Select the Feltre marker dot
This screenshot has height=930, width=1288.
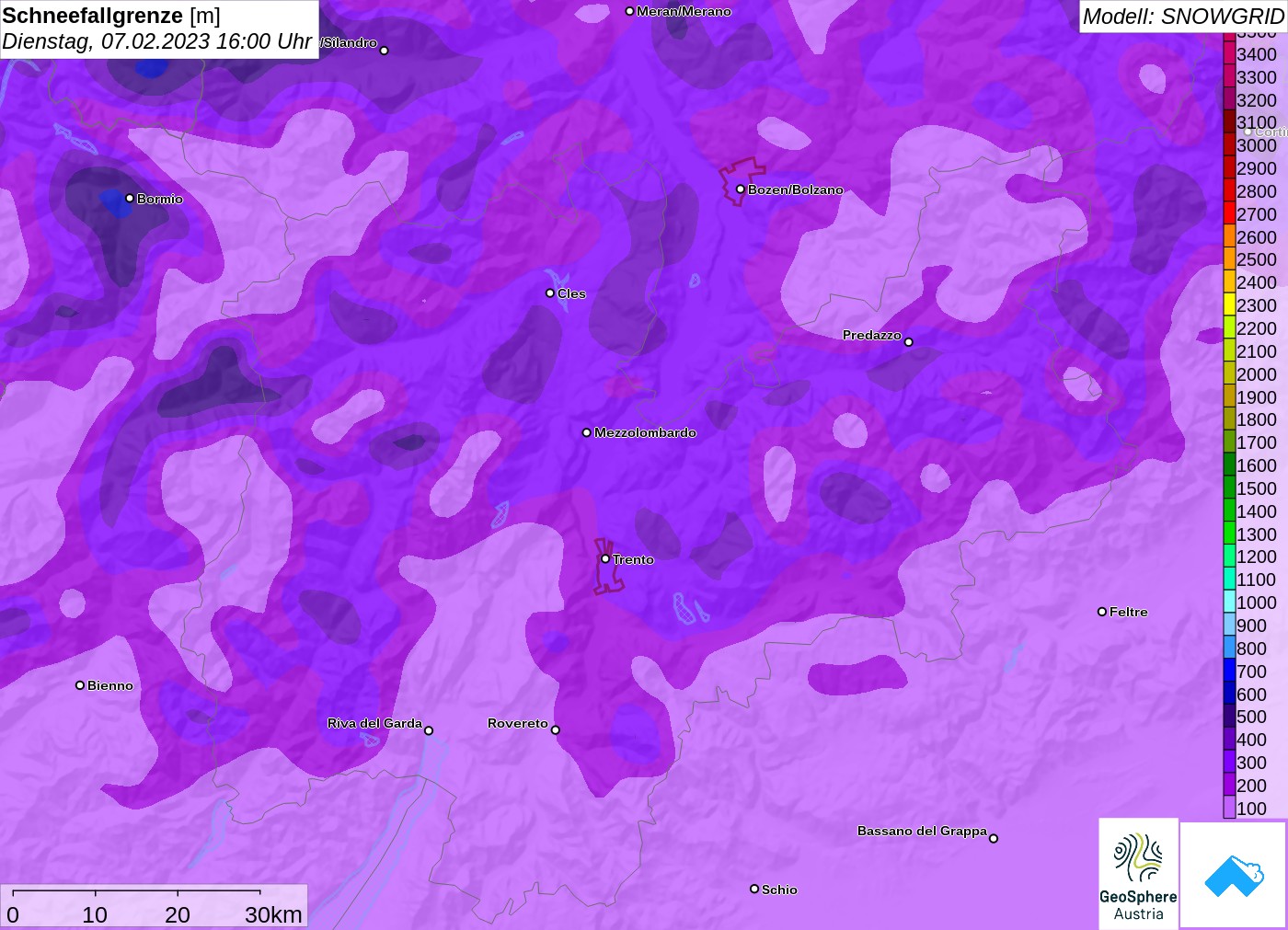point(1102,612)
